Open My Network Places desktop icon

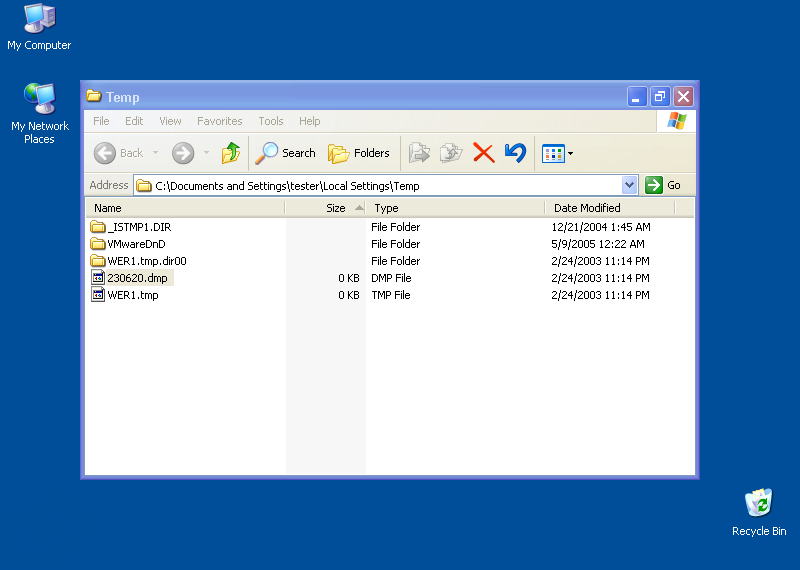[x=39, y=113]
